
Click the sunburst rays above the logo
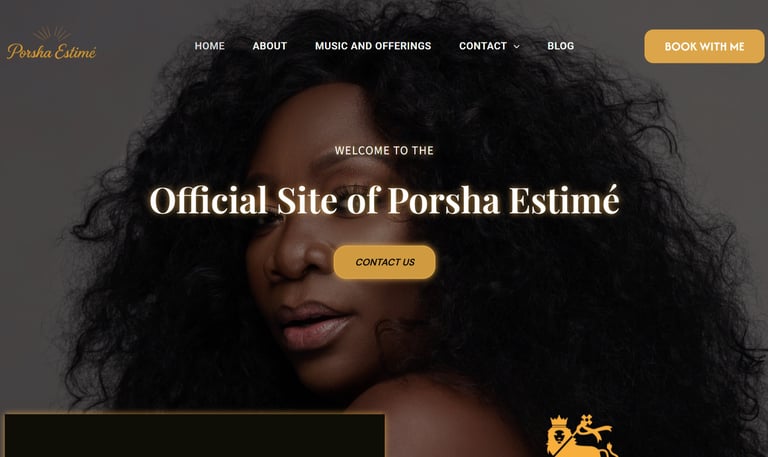(x=52, y=33)
